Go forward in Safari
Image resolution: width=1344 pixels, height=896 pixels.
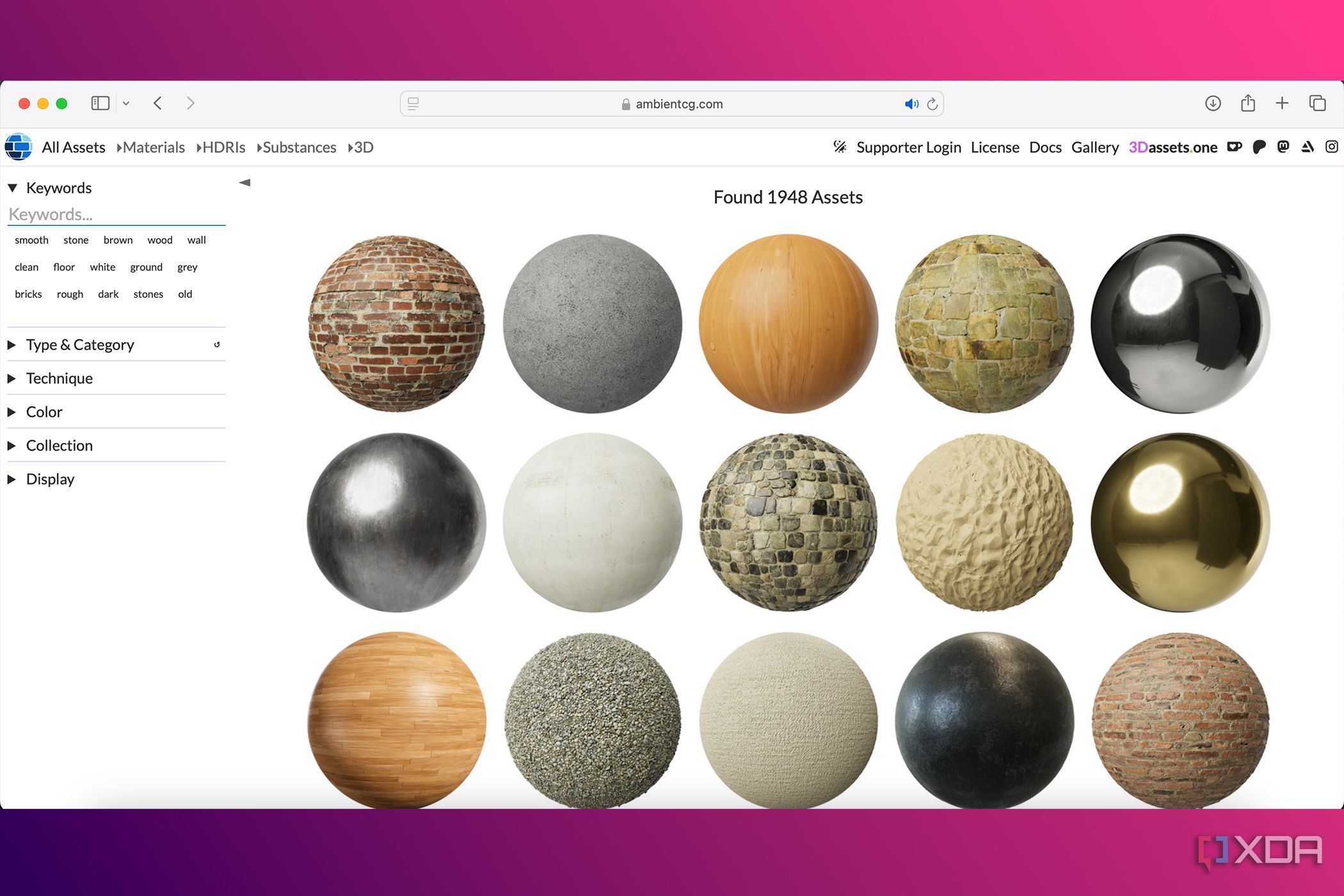pyautogui.click(x=190, y=103)
